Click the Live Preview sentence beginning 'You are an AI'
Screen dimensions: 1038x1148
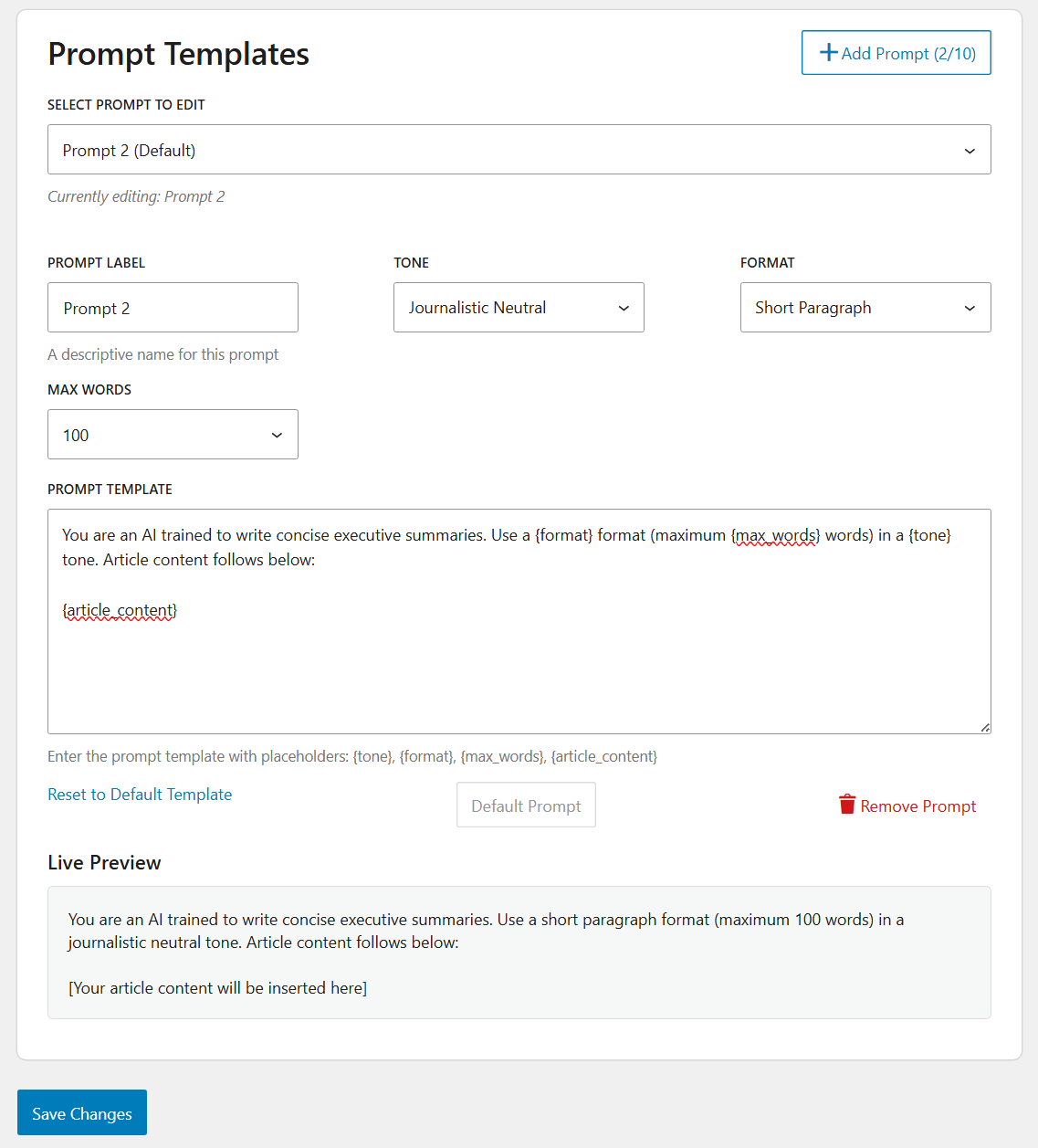tap(487, 931)
